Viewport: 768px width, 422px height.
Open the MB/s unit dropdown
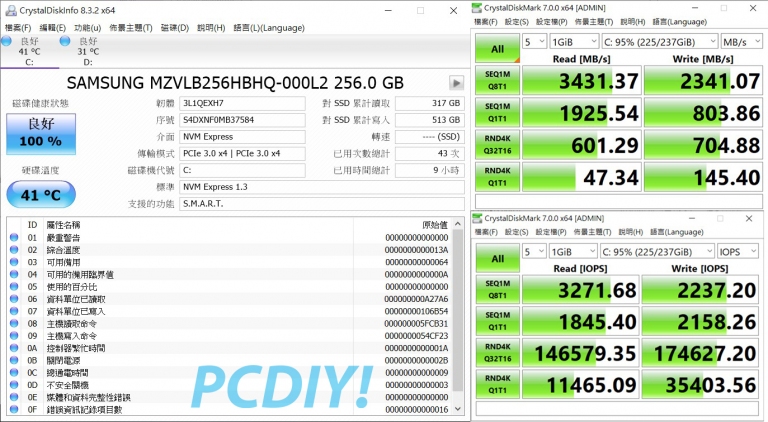(741, 42)
